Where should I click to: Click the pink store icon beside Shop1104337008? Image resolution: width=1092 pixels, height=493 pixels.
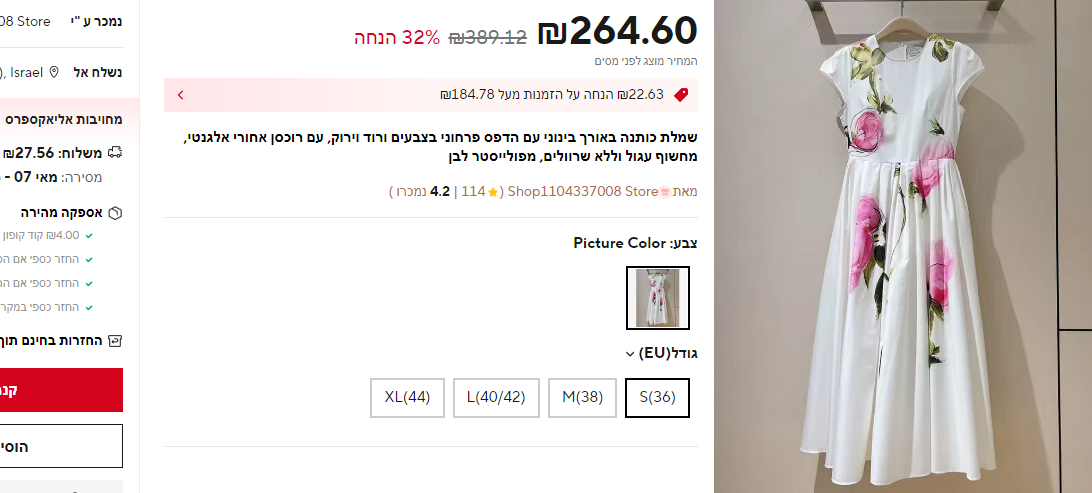point(665,192)
